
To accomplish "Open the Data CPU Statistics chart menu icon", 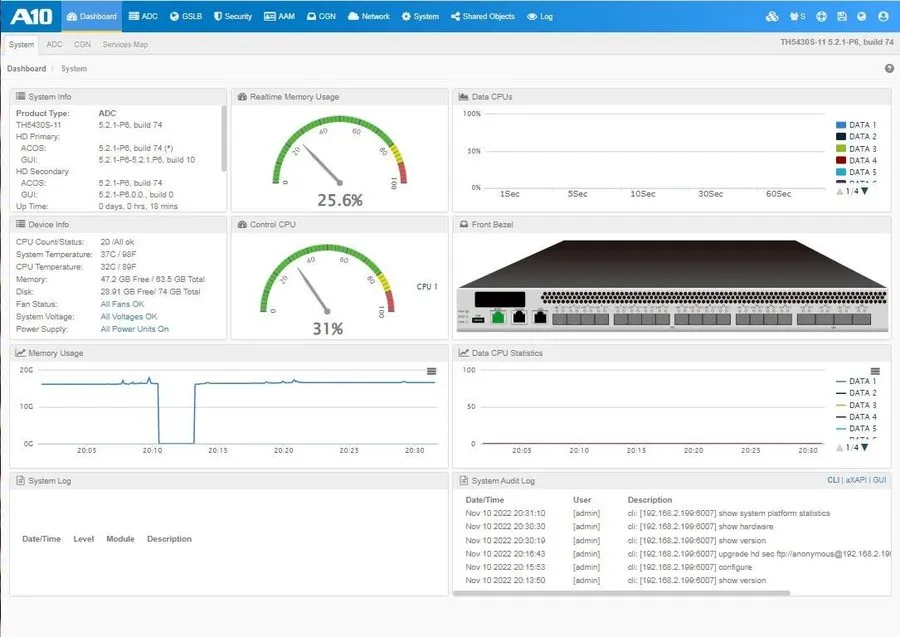I will [875, 371].
